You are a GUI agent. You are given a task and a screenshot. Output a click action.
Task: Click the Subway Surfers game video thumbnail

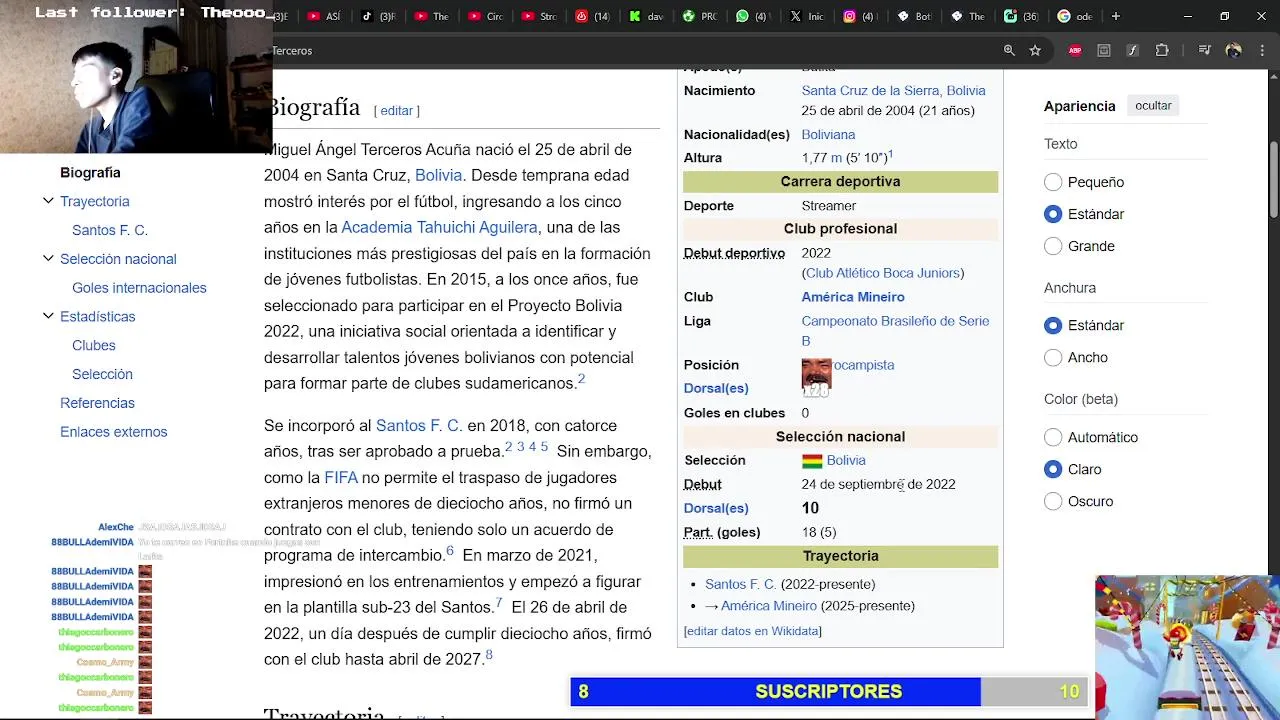1187,647
